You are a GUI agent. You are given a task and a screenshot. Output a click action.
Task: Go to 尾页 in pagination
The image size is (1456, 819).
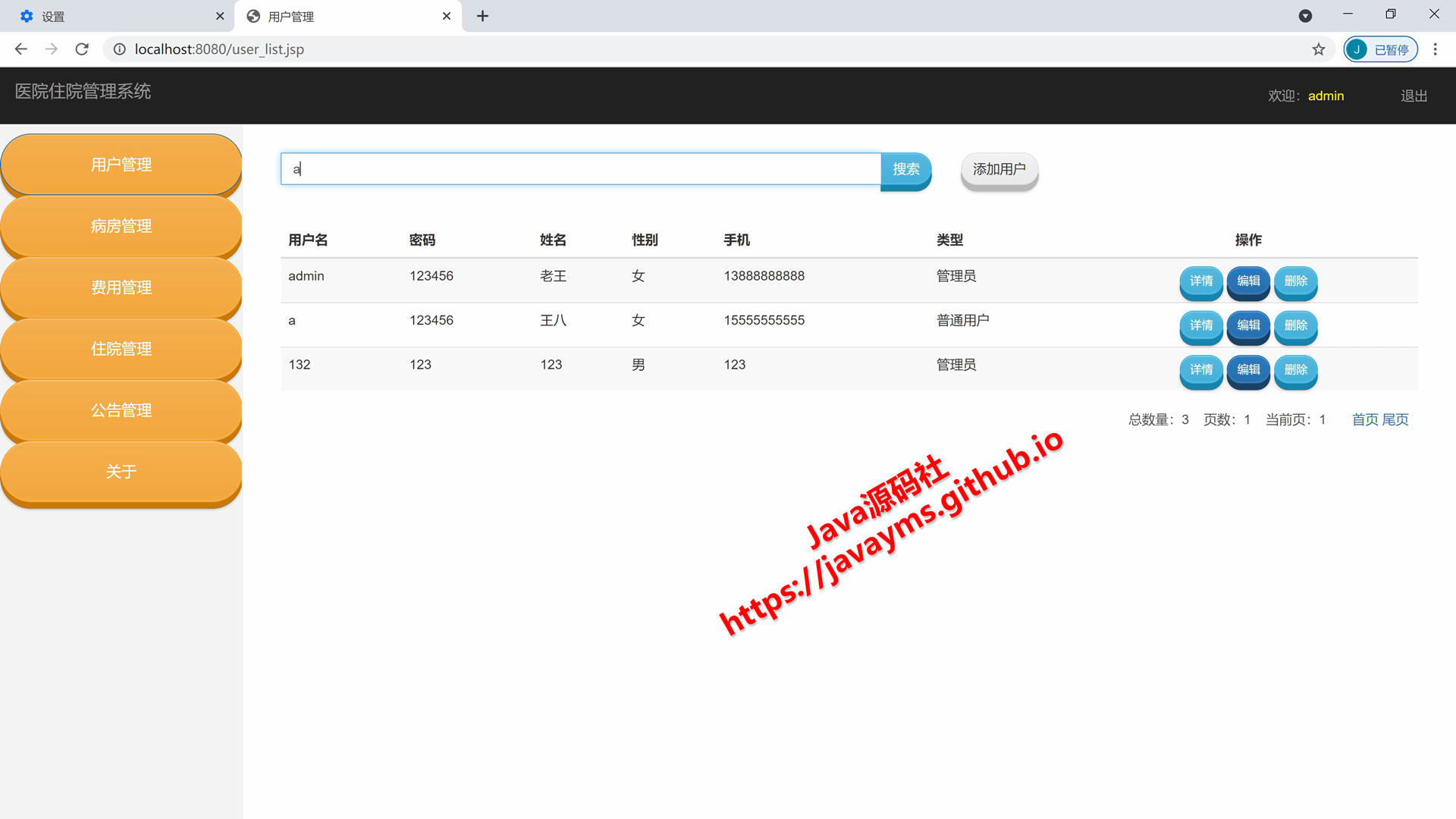pos(1395,419)
